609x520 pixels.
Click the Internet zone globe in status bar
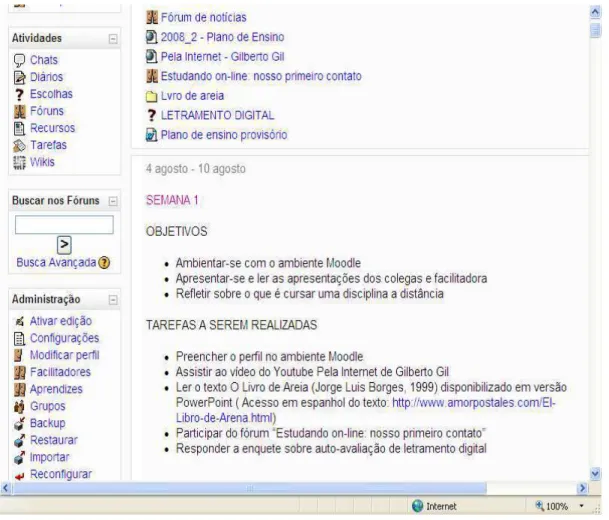tap(417, 506)
